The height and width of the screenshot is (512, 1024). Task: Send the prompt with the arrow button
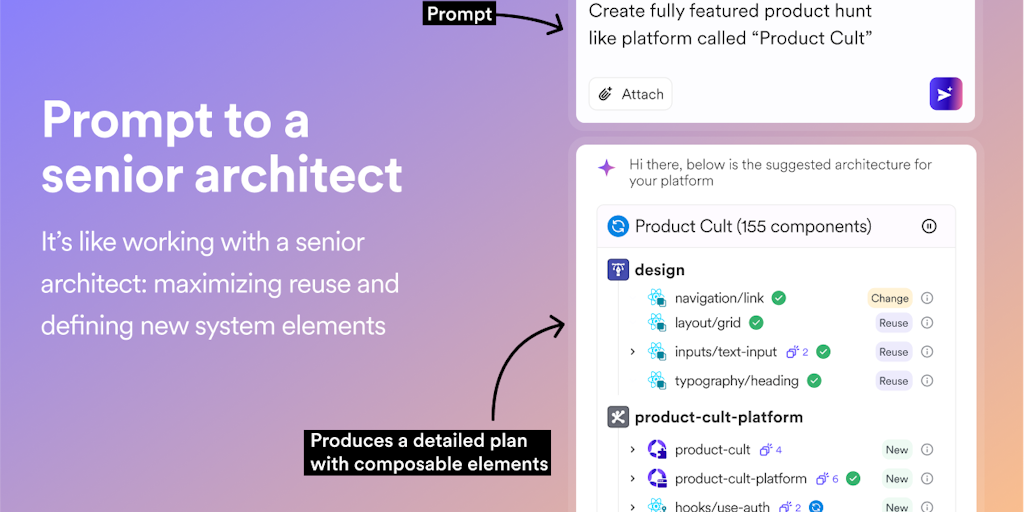click(945, 94)
